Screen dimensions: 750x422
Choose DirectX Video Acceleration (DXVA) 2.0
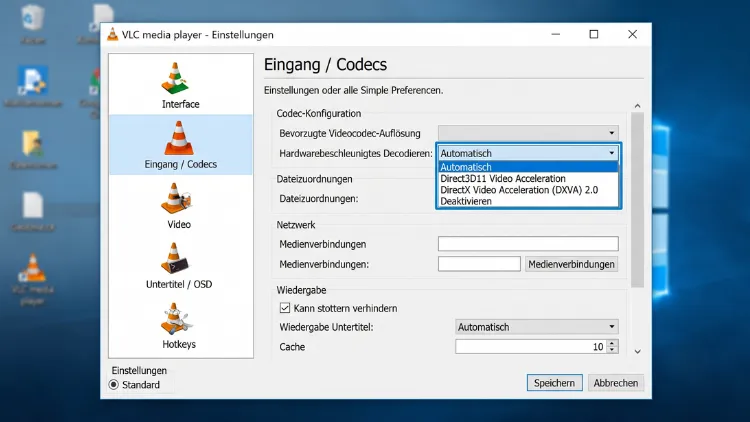[528, 190]
